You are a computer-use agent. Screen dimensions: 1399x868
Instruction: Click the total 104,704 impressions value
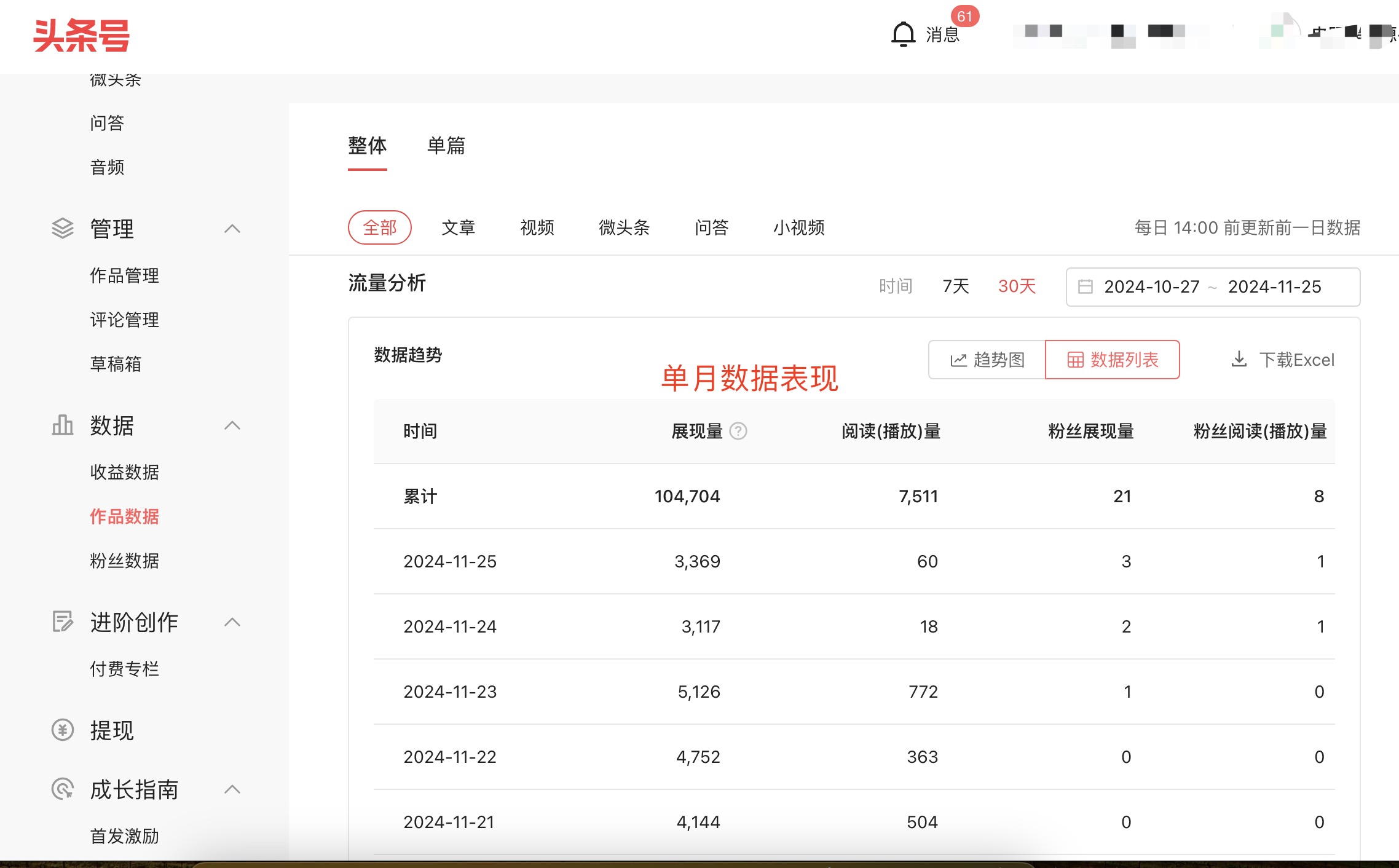[687, 496]
